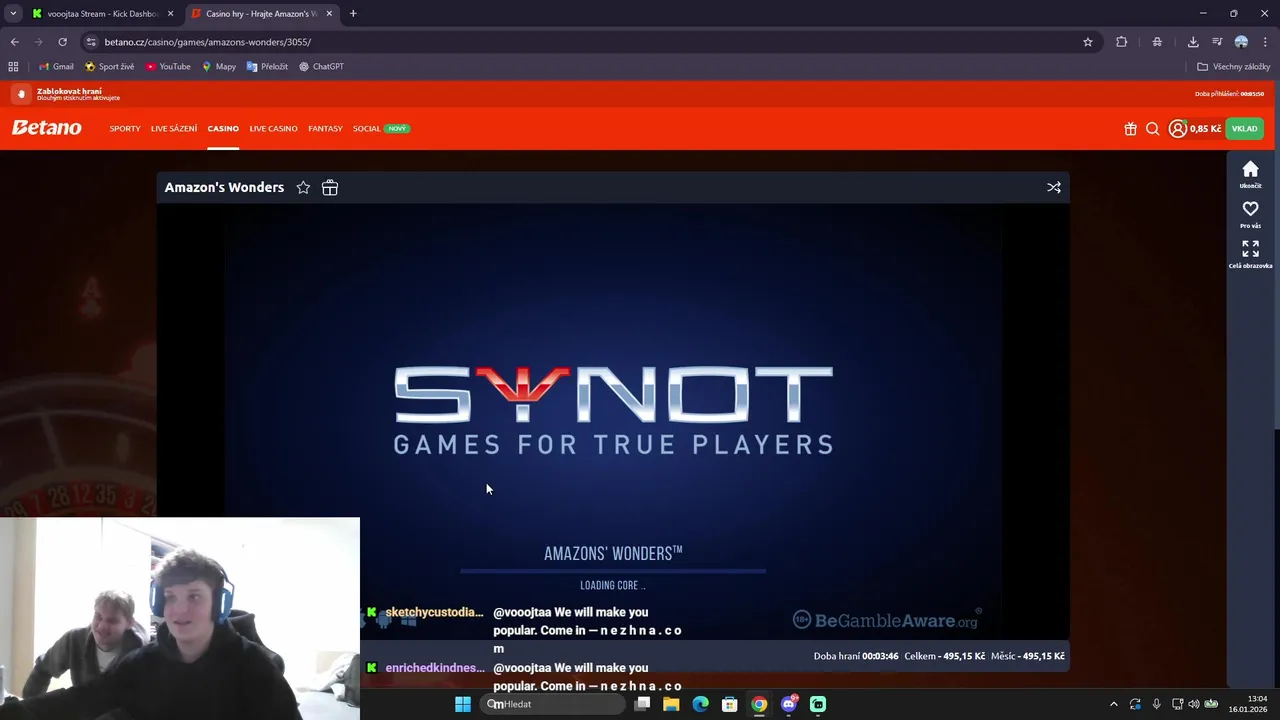Open ChatGPT bookmark
Viewport: 1280px width, 720px height.
321,67
